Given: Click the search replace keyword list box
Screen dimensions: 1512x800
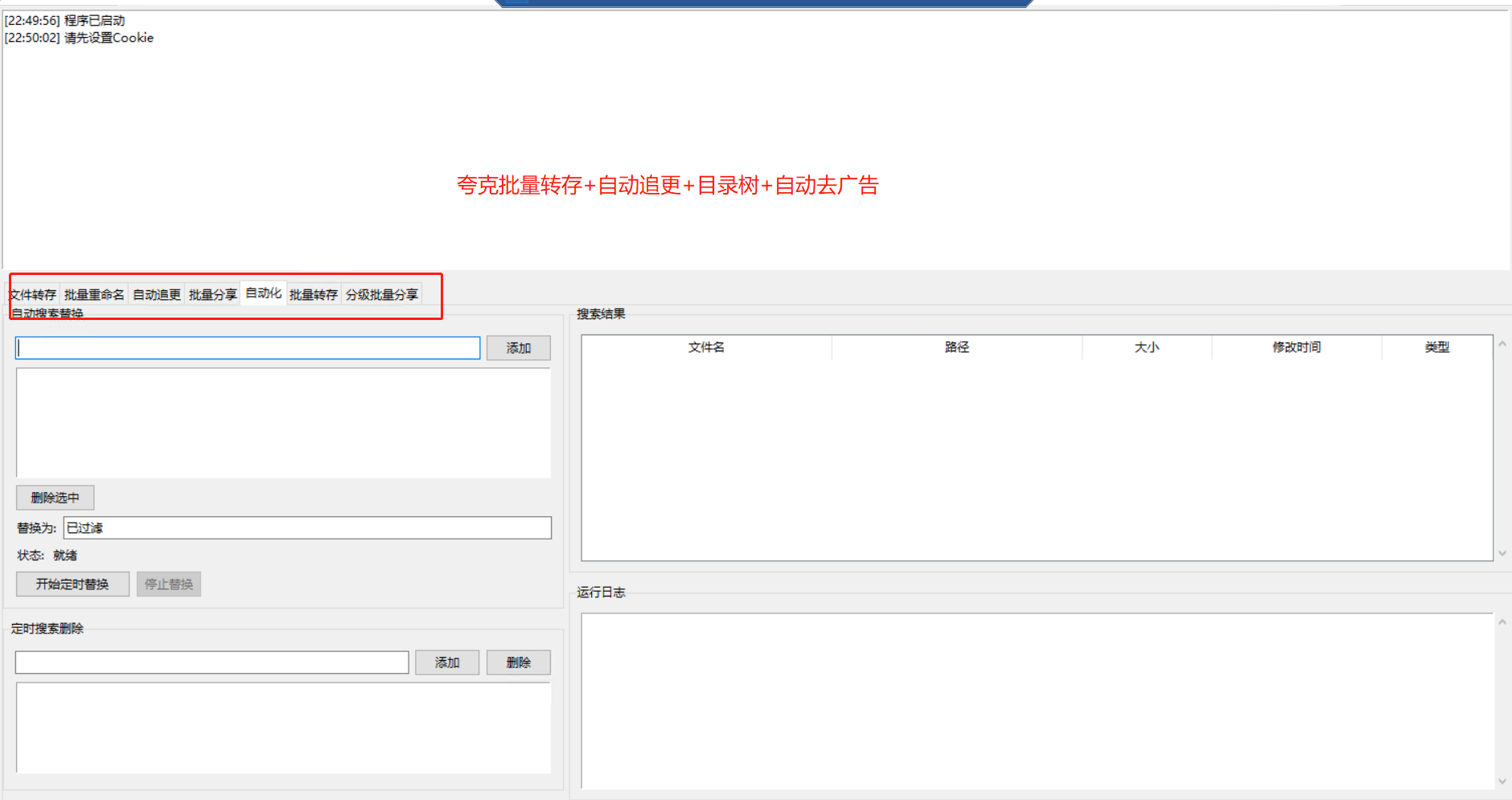Looking at the screenshot, I should 283,423.
